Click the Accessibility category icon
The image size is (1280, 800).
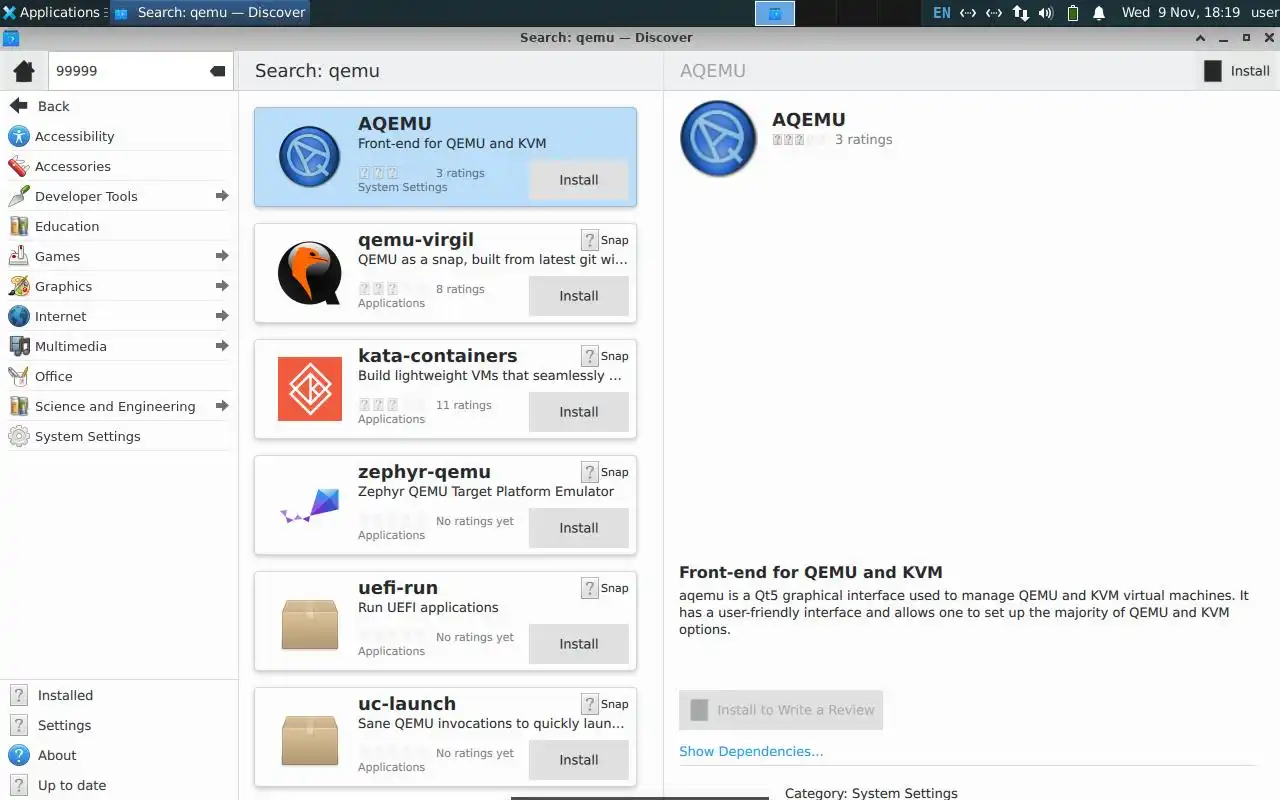point(18,136)
